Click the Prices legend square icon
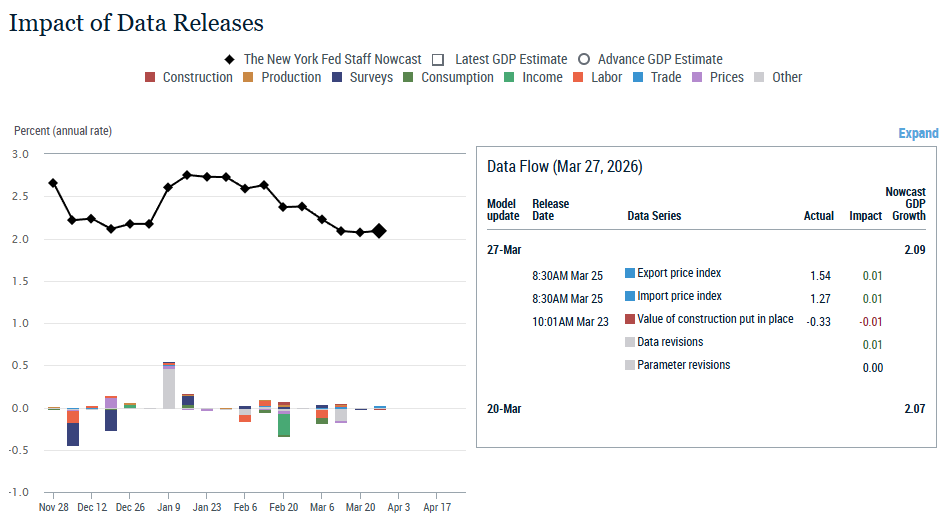Screen dimensions: 947x520 click(697, 78)
